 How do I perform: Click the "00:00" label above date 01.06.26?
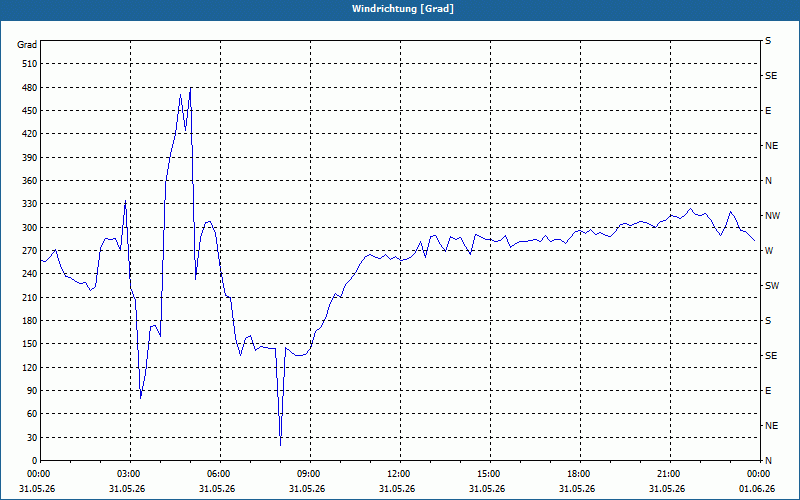[x=760, y=474]
